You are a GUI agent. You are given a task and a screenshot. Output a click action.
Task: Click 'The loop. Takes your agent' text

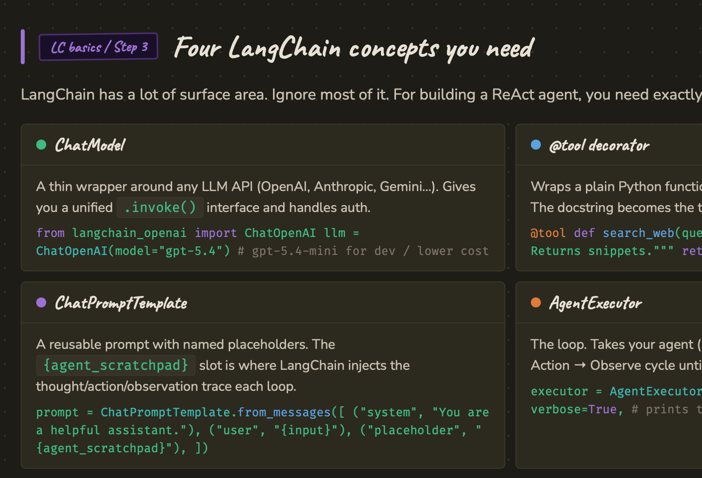coord(616,344)
